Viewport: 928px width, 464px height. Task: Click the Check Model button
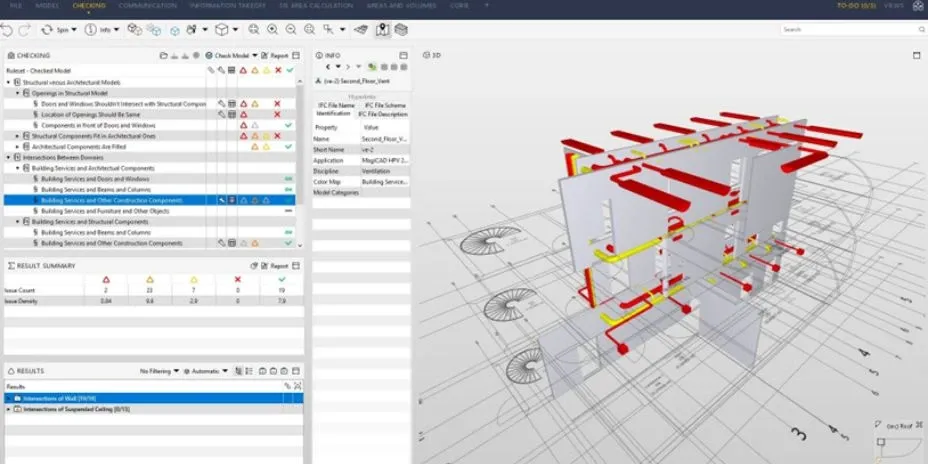[x=227, y=56]
